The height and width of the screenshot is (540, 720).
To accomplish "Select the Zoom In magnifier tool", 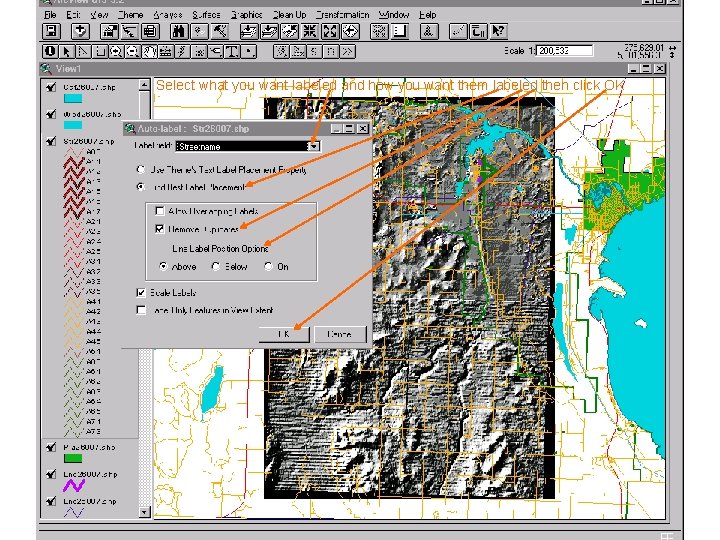I will tap(118, 50).
